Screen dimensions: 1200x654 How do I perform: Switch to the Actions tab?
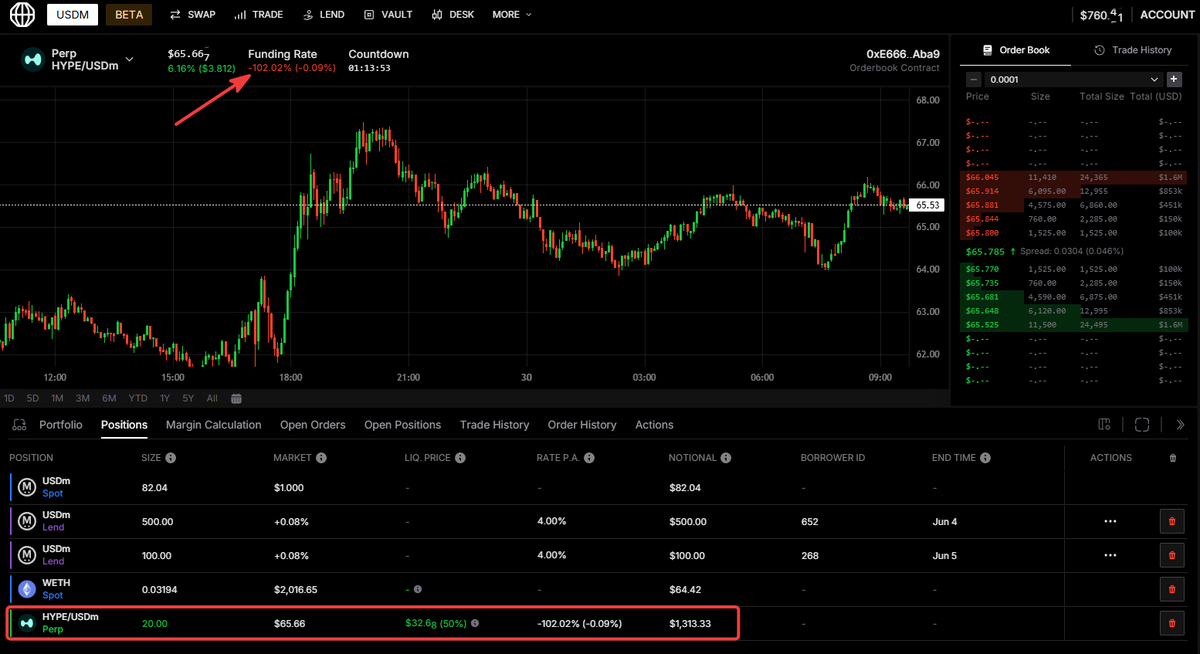[x=654, y=425]
